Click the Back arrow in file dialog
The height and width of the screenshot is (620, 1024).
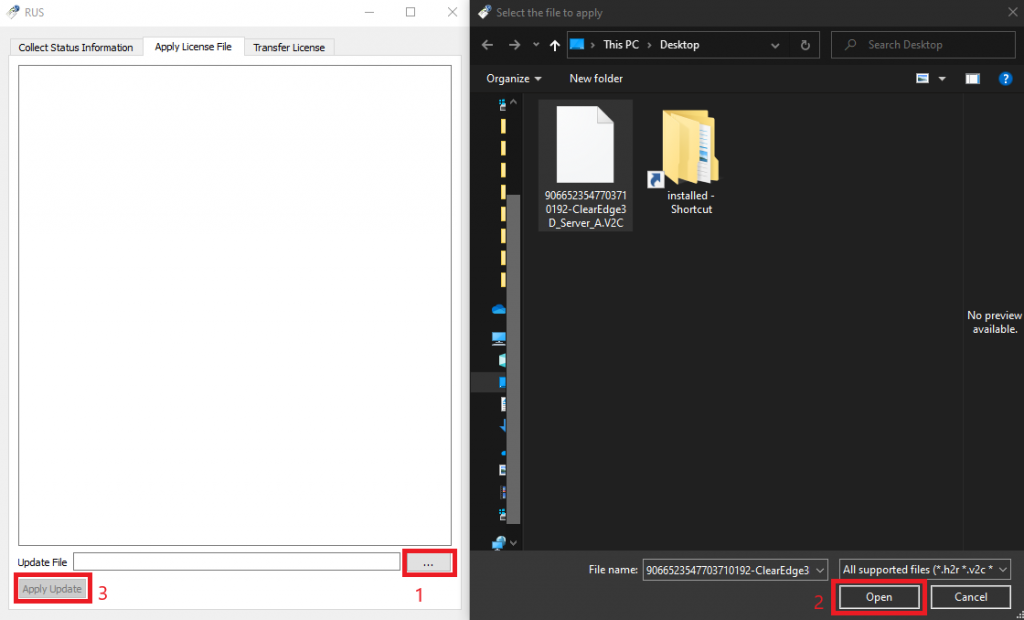[488, 45]
